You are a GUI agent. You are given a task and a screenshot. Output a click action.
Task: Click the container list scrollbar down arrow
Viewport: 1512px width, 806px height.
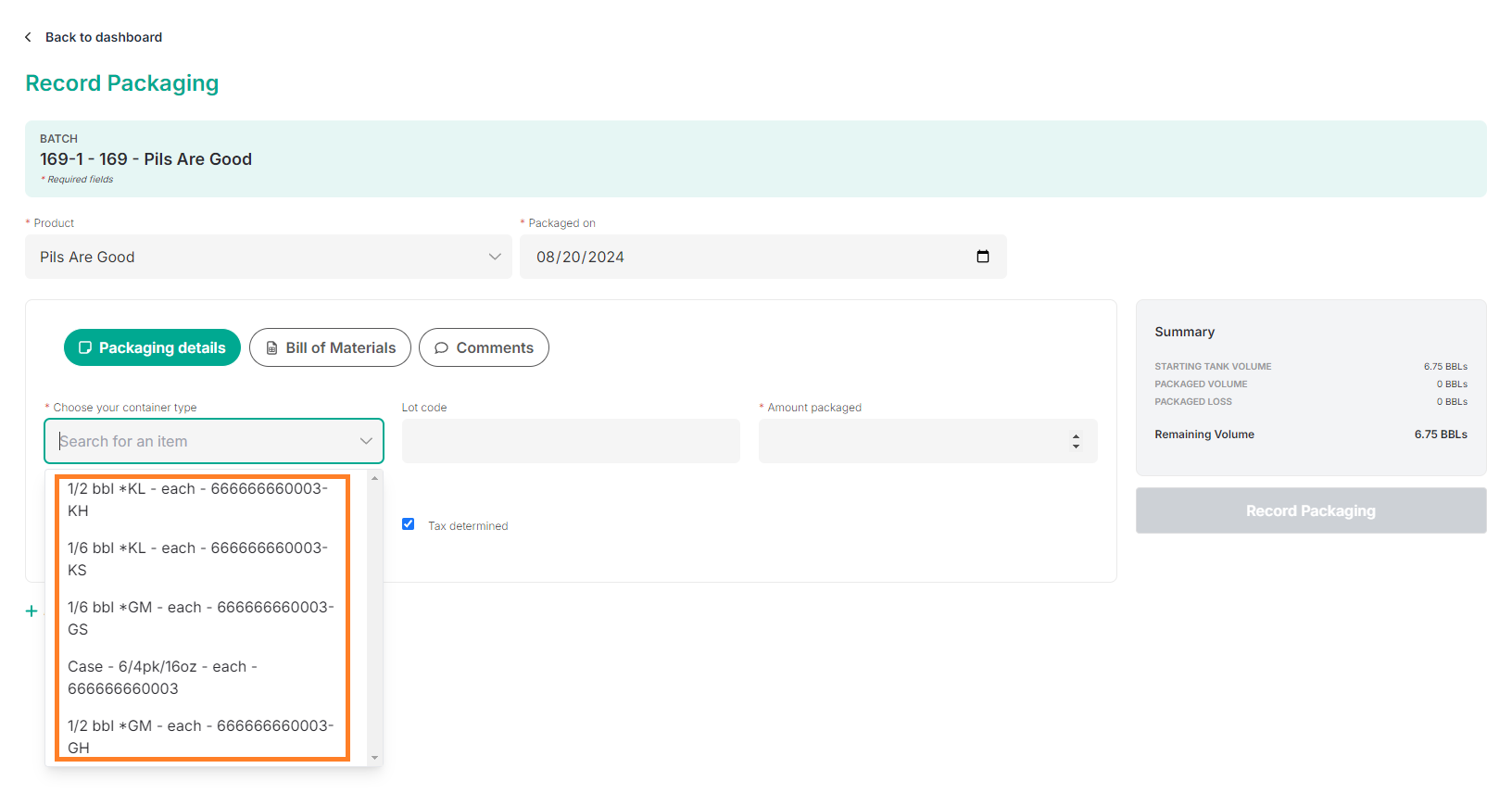(375, 758)
